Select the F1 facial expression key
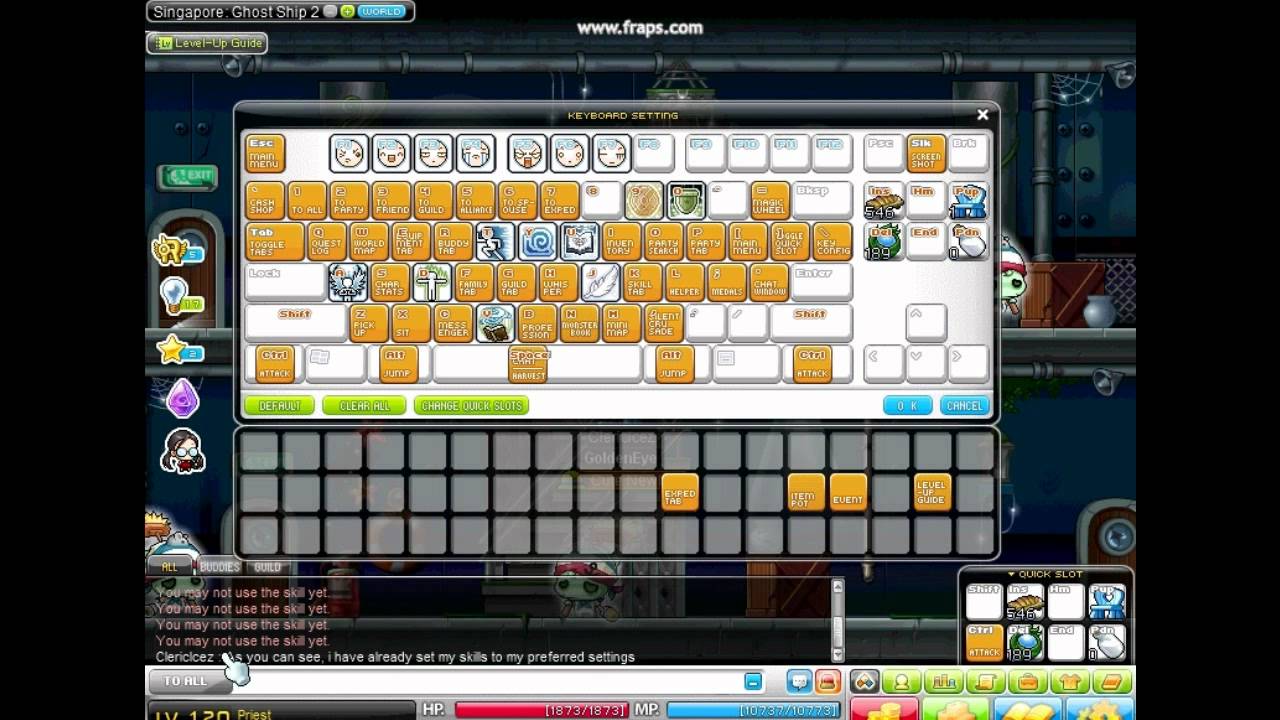The image size is (1280, 720). pos(348,154)
